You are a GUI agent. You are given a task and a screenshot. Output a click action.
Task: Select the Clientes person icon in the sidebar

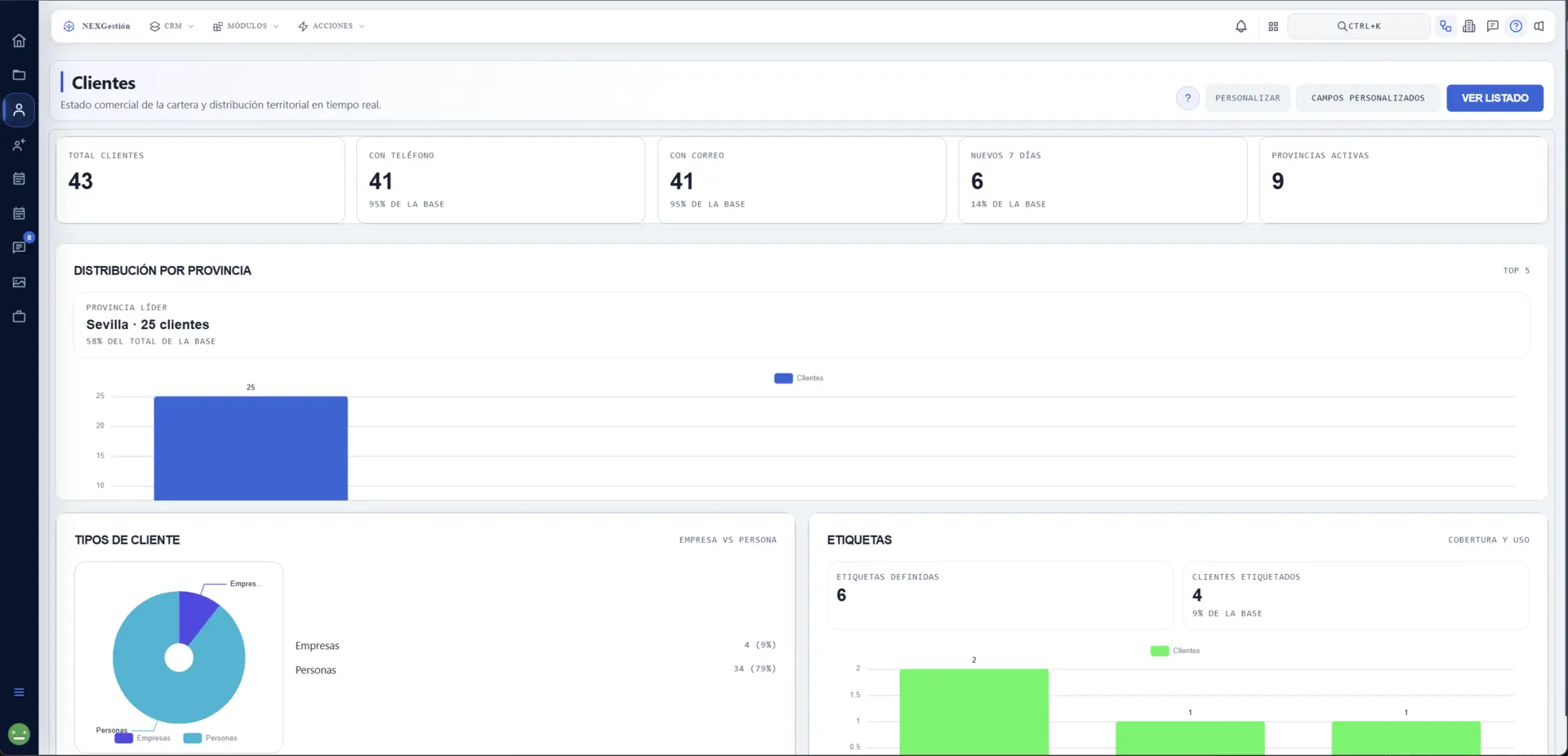(x=19, y=109)
